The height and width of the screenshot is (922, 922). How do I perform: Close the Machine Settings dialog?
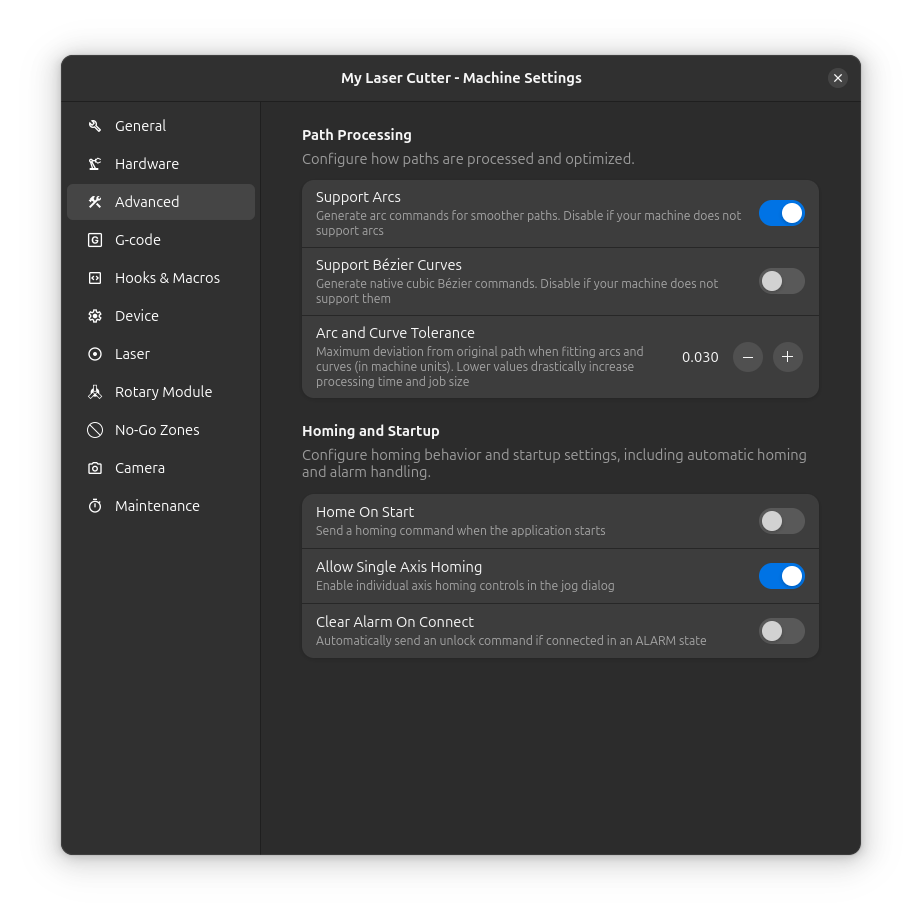click(838, 78)
